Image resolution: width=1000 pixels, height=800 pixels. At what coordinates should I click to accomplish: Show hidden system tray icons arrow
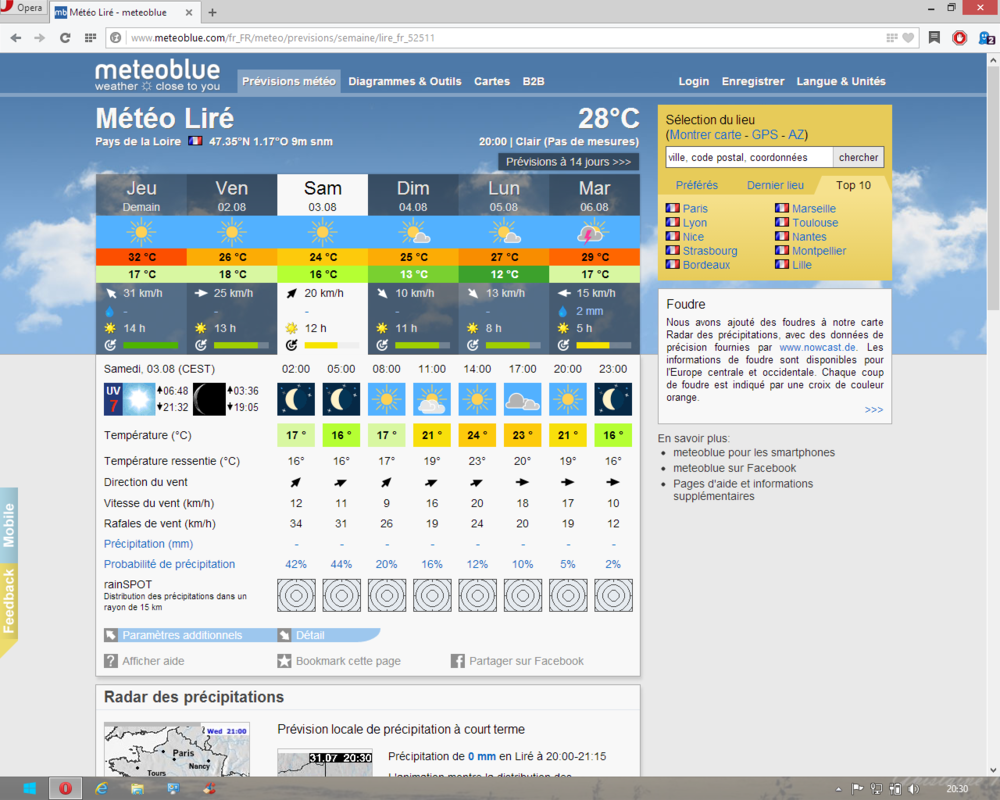pyautogui.click(x=838, y=789)
